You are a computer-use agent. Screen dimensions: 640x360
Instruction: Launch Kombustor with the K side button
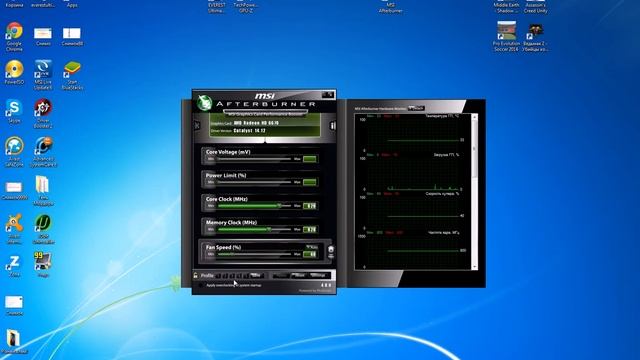197,126
